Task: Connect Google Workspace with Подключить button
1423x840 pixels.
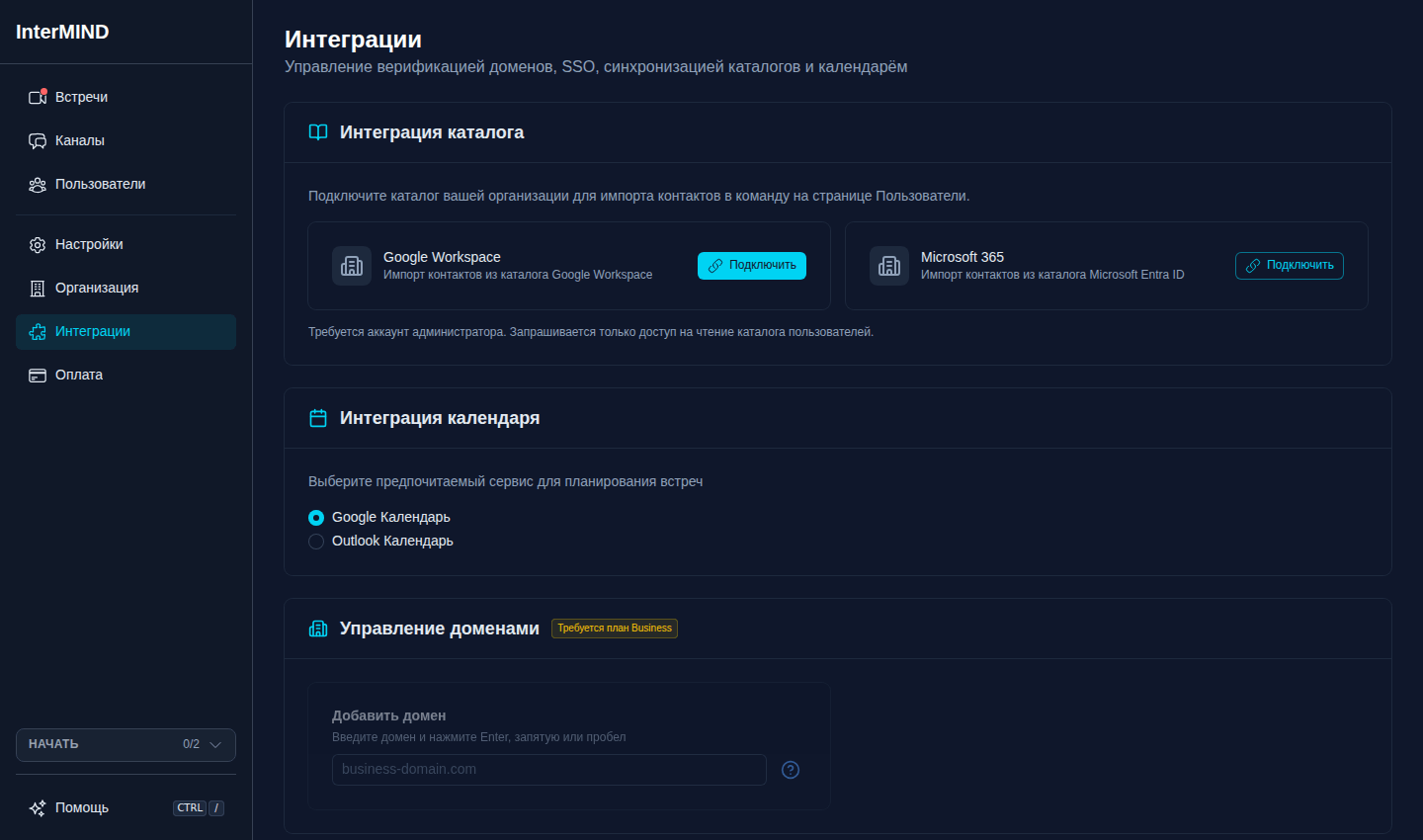Action: point(752,266)
